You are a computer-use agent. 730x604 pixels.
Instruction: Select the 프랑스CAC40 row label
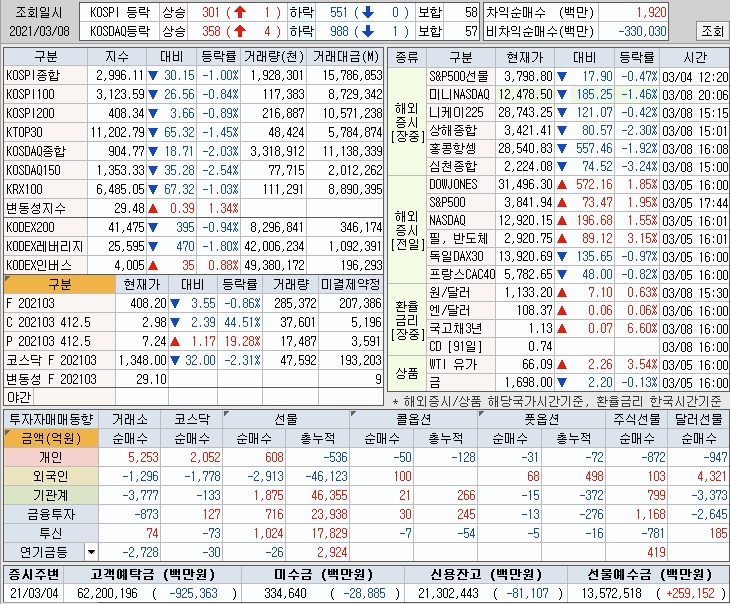pyautogui.click(x=462, y=274)
